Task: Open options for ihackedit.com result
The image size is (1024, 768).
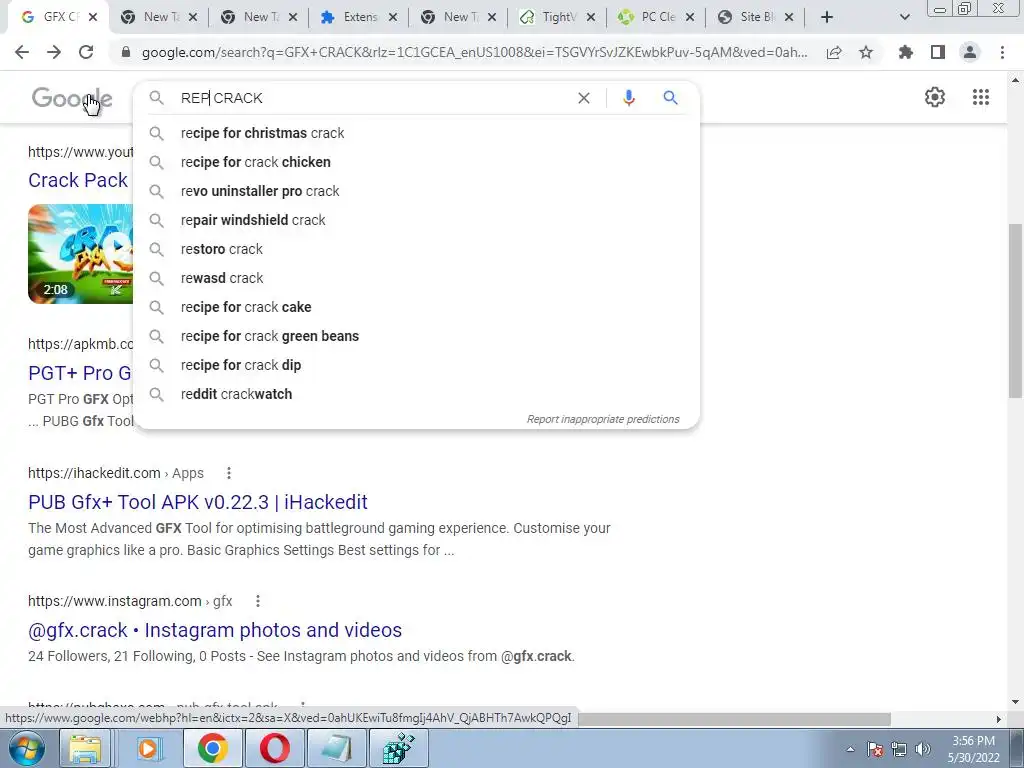Action: click(229, 473)
